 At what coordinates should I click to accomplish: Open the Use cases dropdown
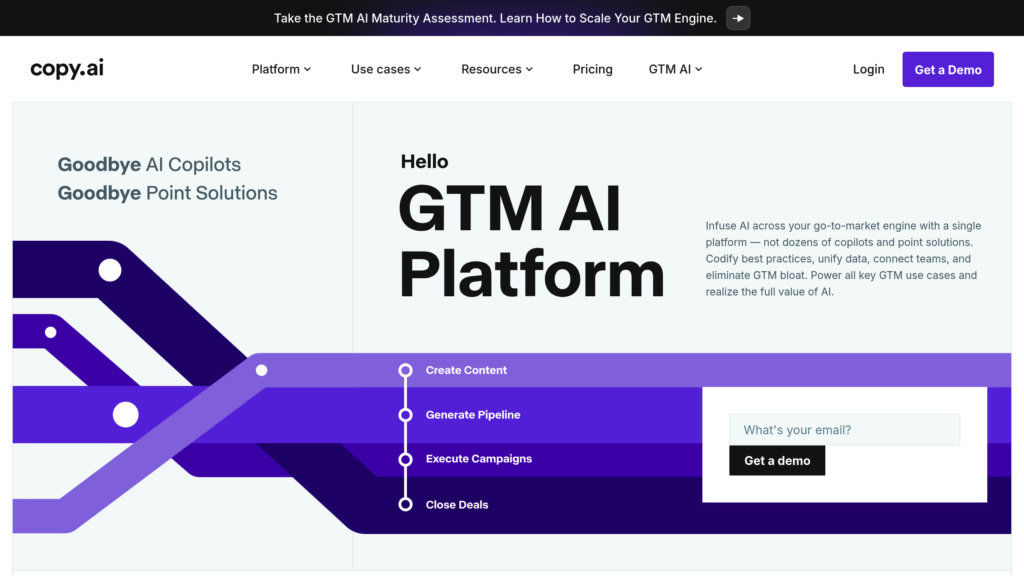[386, 69]
